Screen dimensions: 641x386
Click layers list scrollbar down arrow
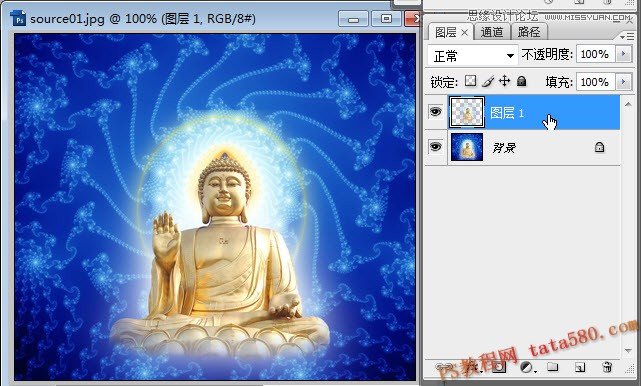[x=628, y=350]
